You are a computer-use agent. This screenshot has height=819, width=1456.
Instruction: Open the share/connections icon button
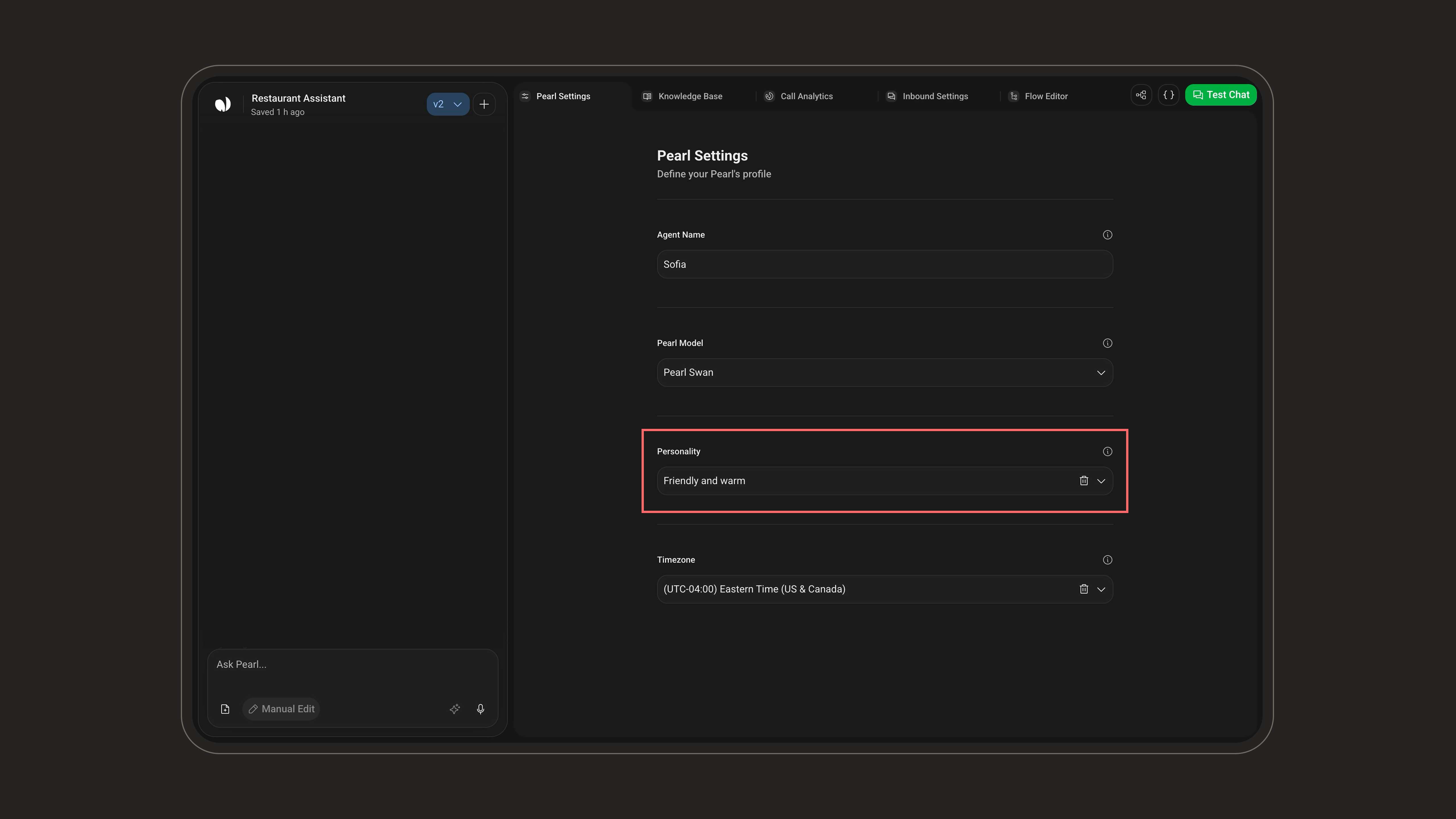(1141, 95)
